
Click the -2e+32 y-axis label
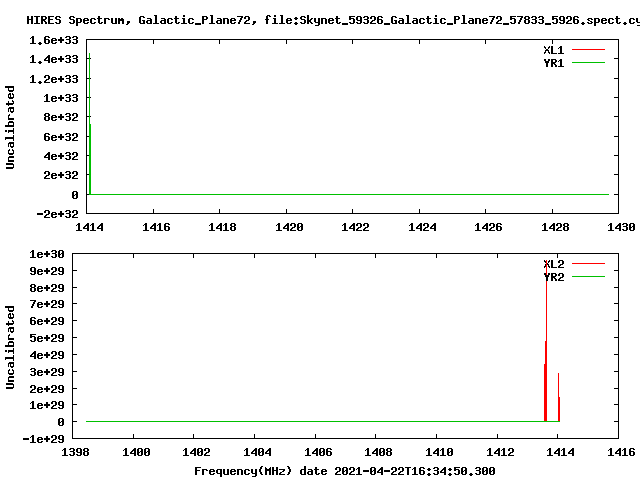tap(57, 214)
